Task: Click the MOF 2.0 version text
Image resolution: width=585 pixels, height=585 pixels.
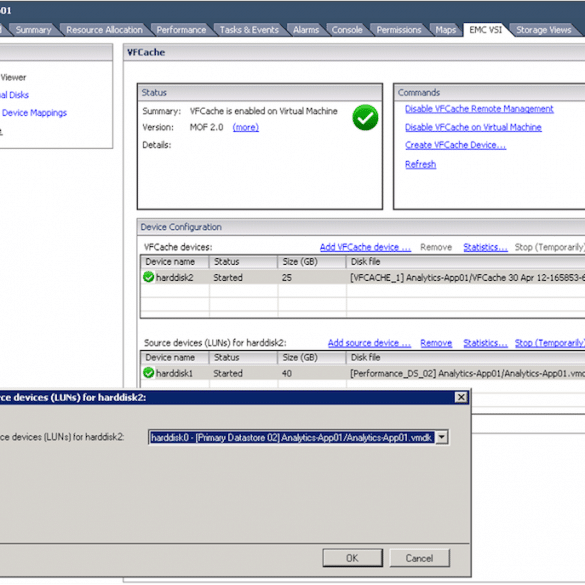Action: [x=206, y=127]
